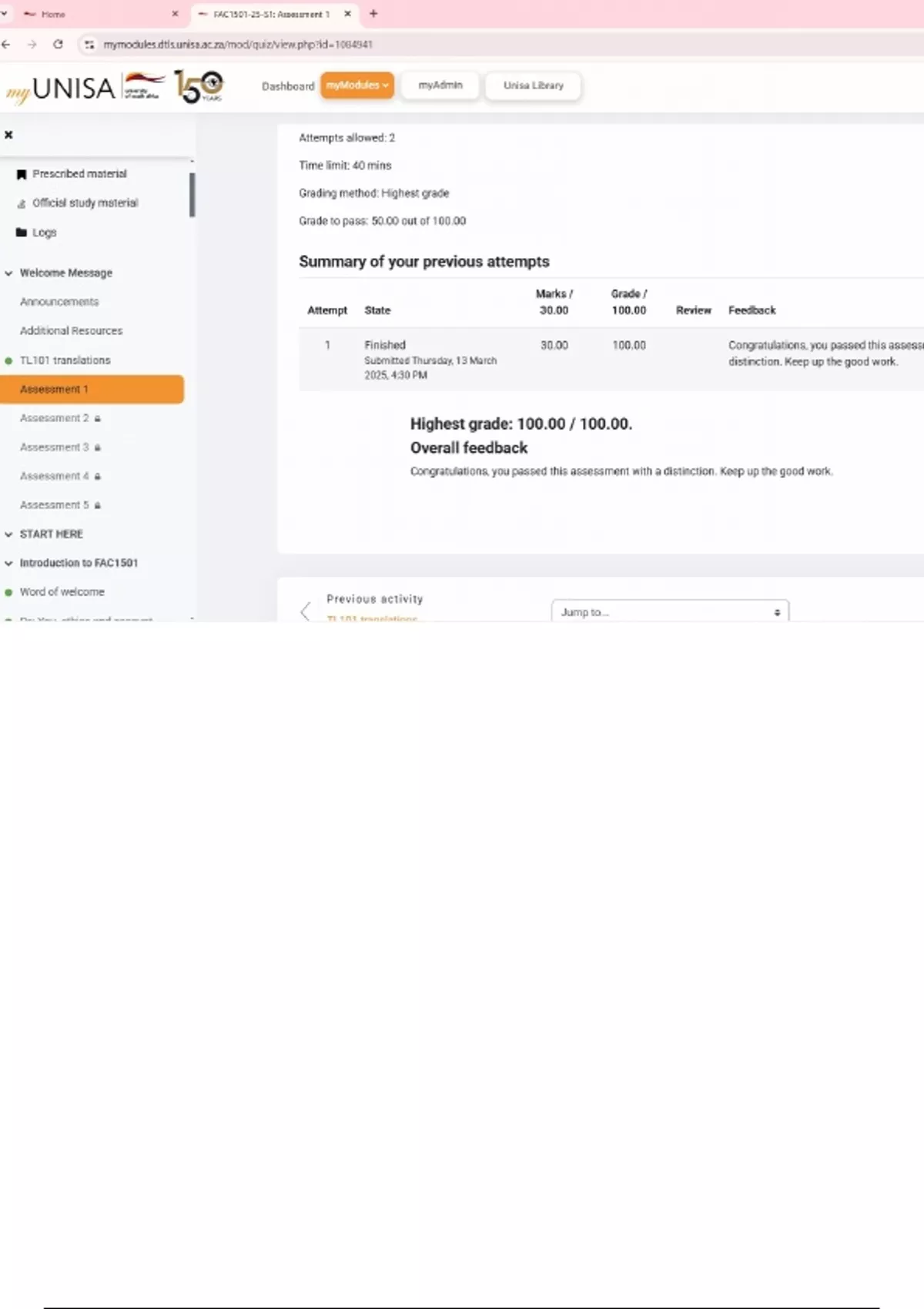The width and height of the screenshot is (924, 1309).
Task: Reload the page with refresh icon
Action: pyautogui.click(x=58, y=45)
